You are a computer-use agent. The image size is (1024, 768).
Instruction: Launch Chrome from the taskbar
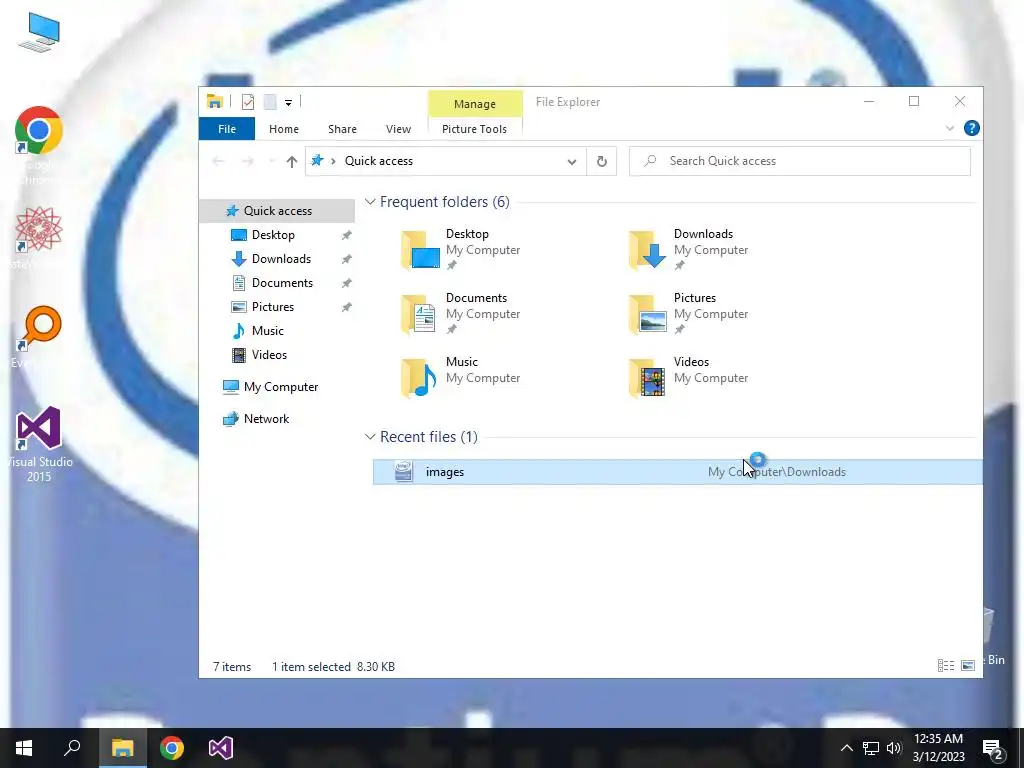pos(172,748)
